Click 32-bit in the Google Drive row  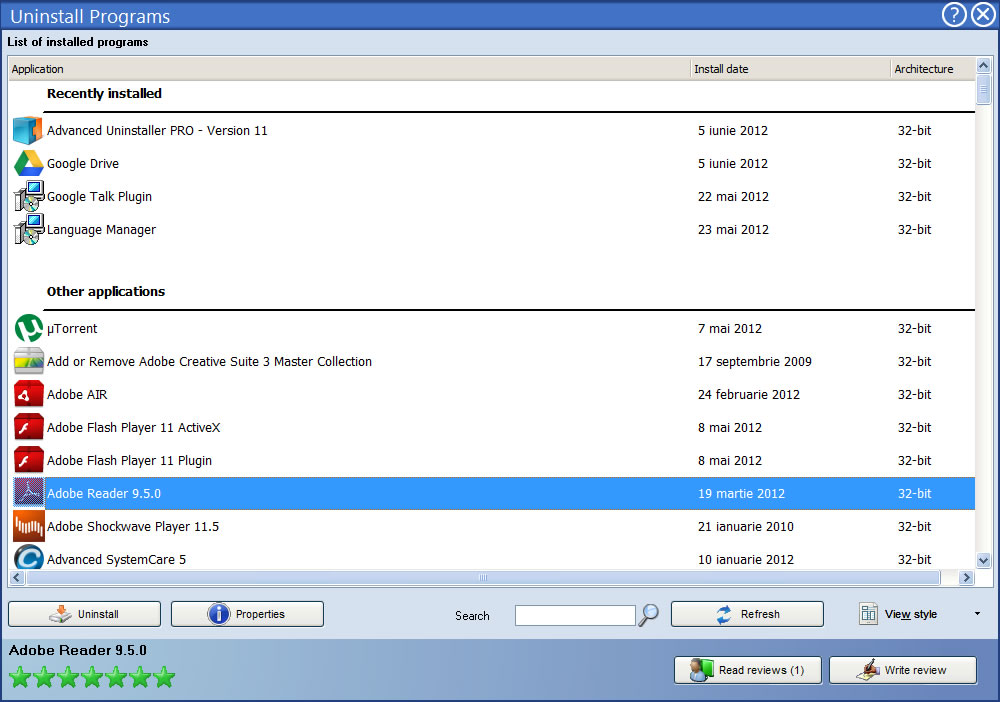pos(915,163)
